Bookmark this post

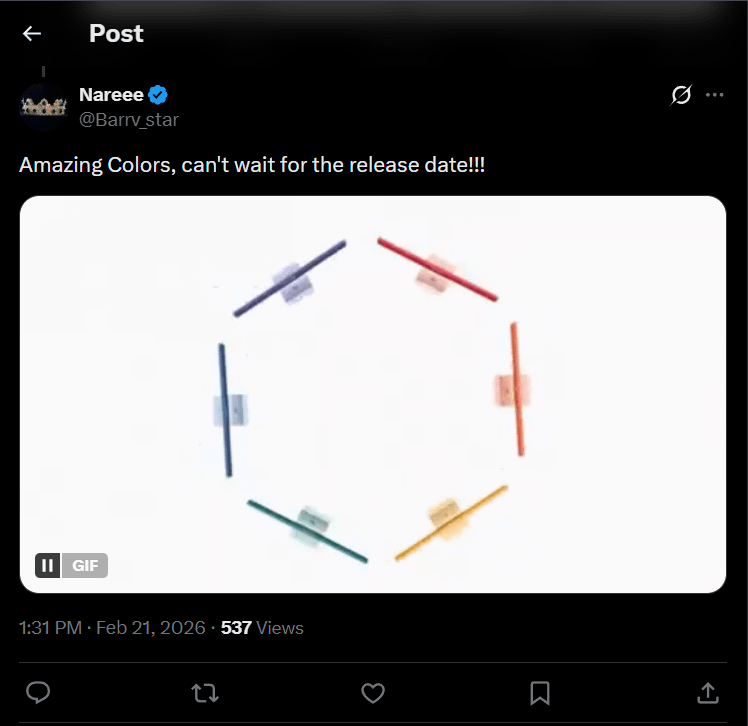pos(540,692)
